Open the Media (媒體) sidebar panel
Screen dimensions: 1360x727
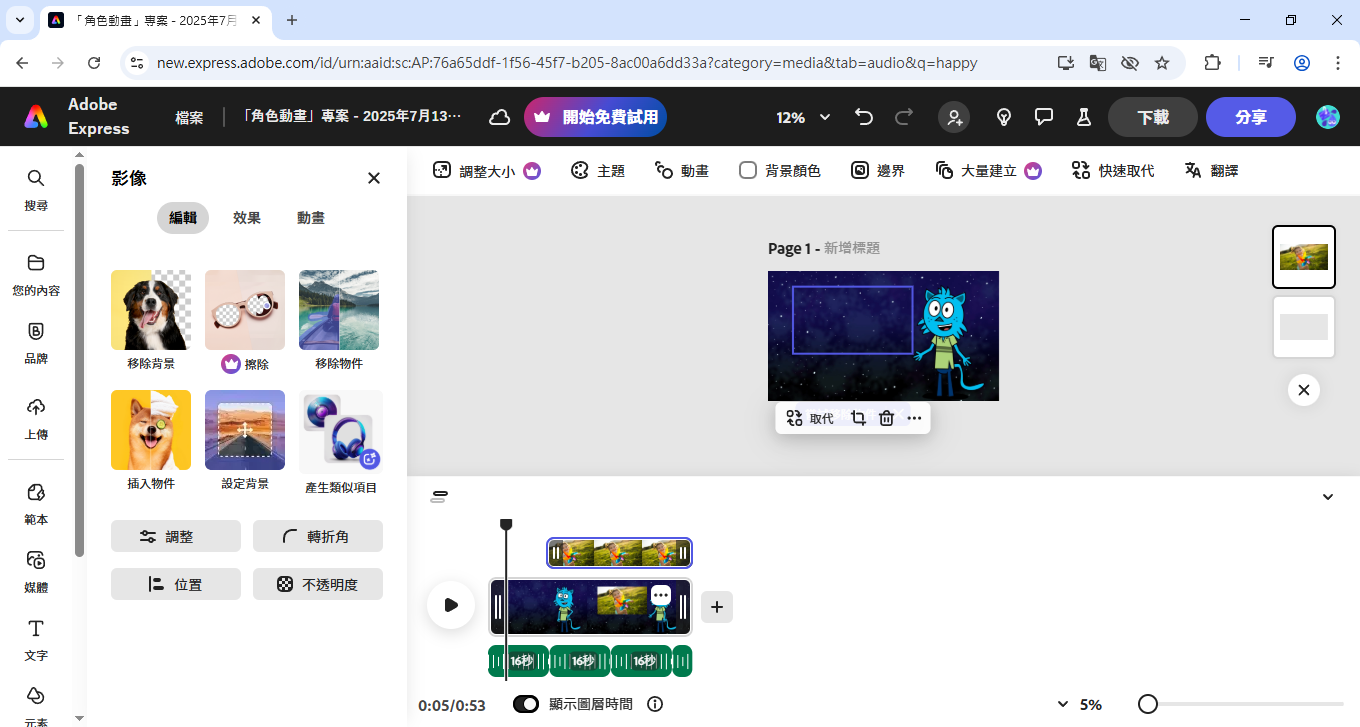coord(36,571)
